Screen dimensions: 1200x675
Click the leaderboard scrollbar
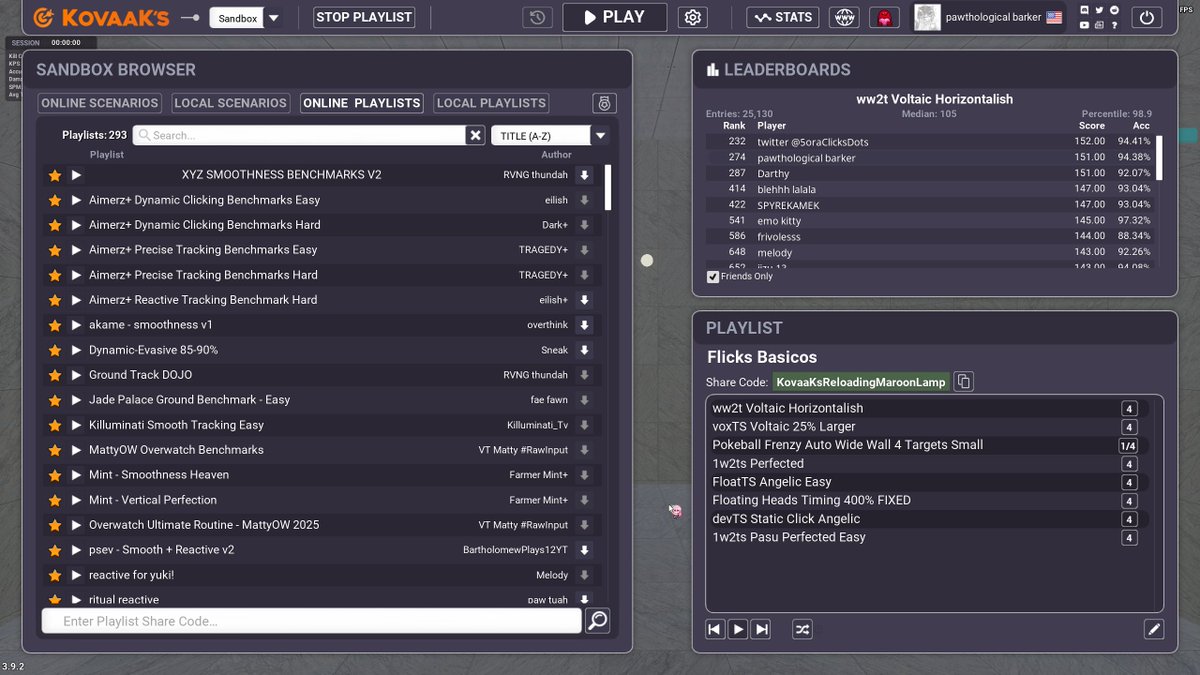click(1160, 160)
